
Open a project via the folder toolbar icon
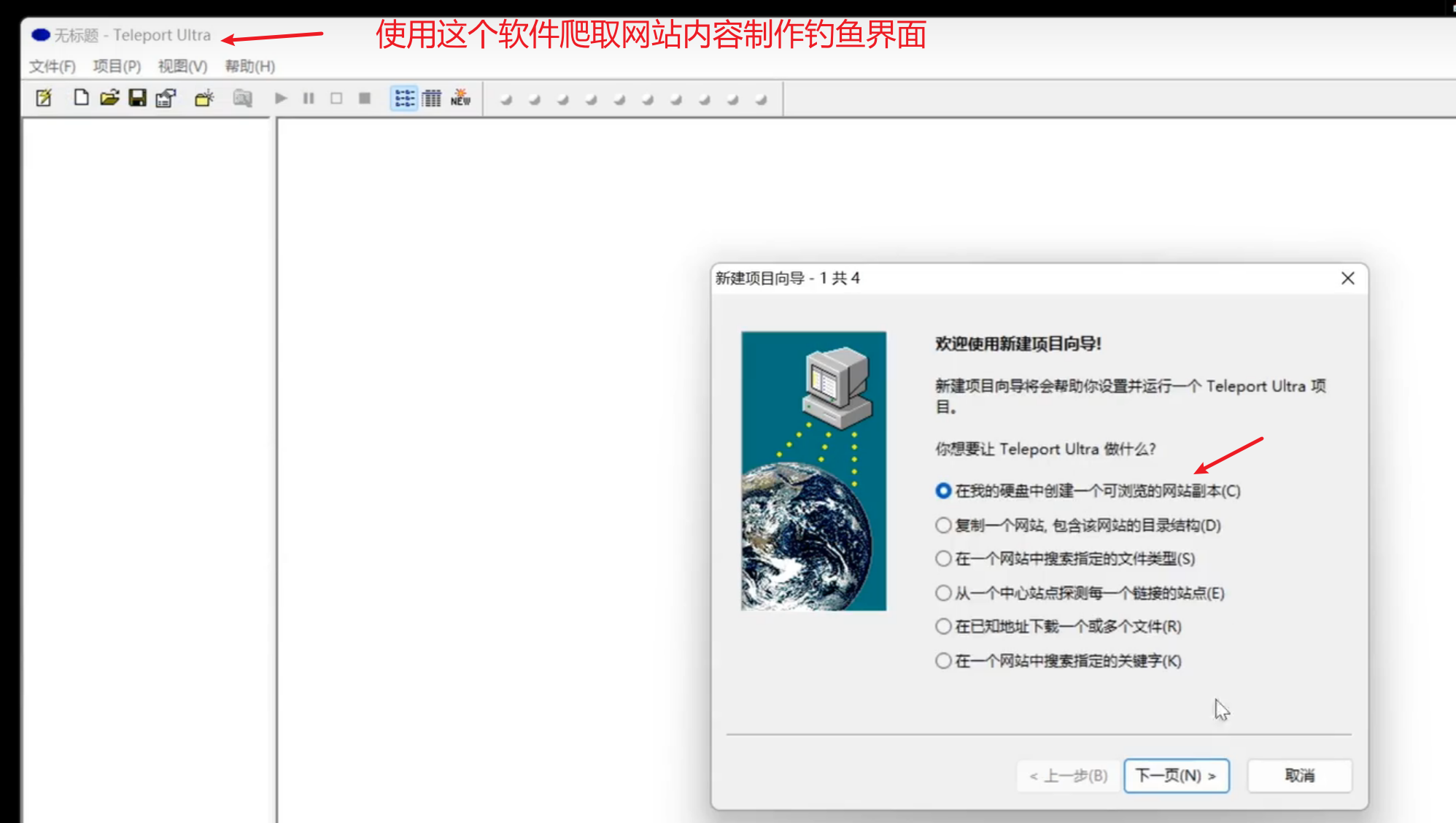108,98
